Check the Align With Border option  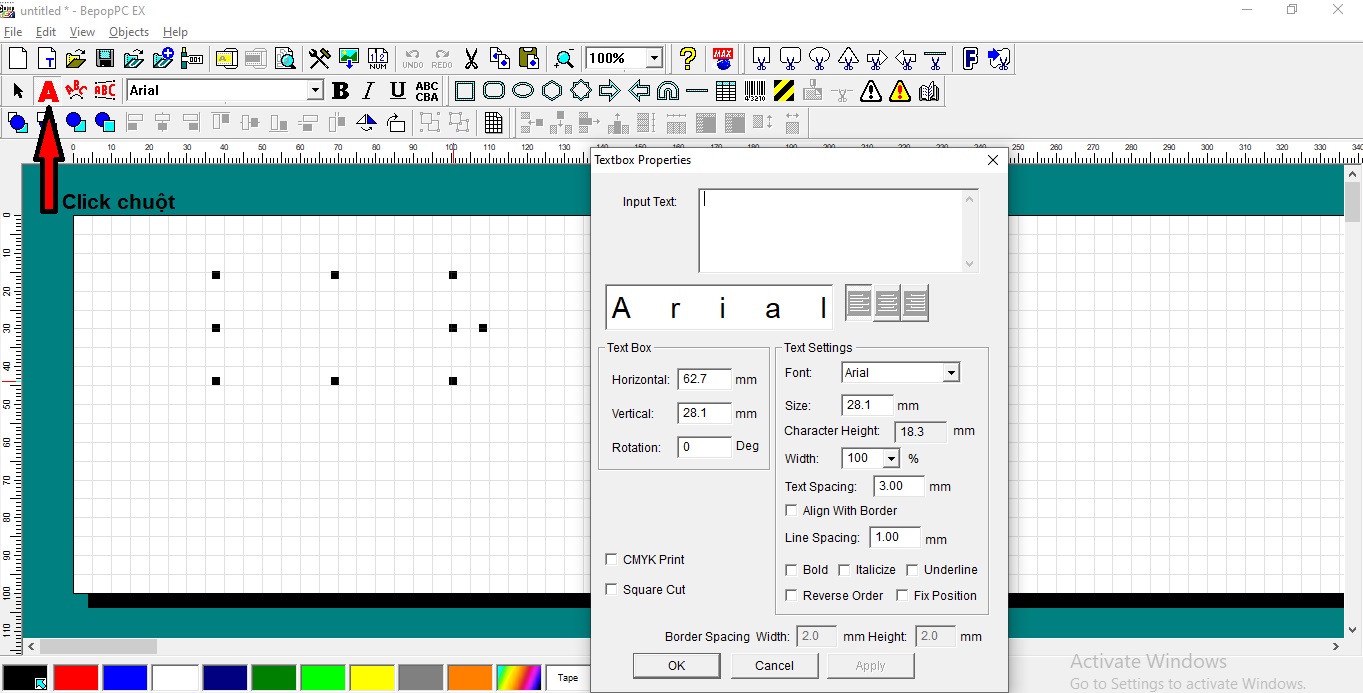coord(792,511)
